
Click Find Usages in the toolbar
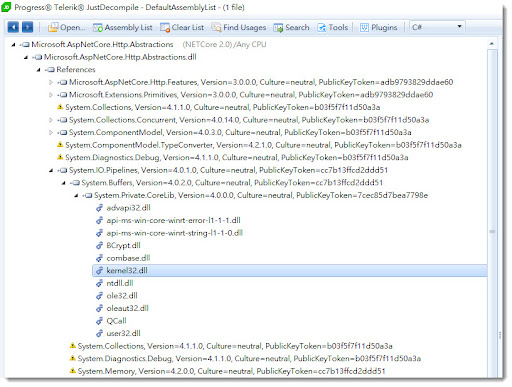point(239,27)
